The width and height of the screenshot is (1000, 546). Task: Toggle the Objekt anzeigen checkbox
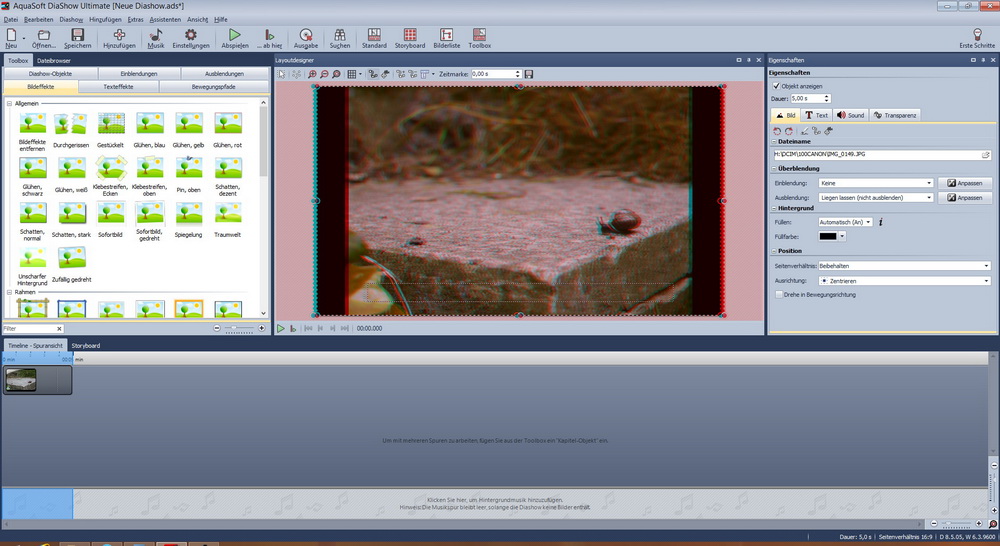(x=778, y=86)
